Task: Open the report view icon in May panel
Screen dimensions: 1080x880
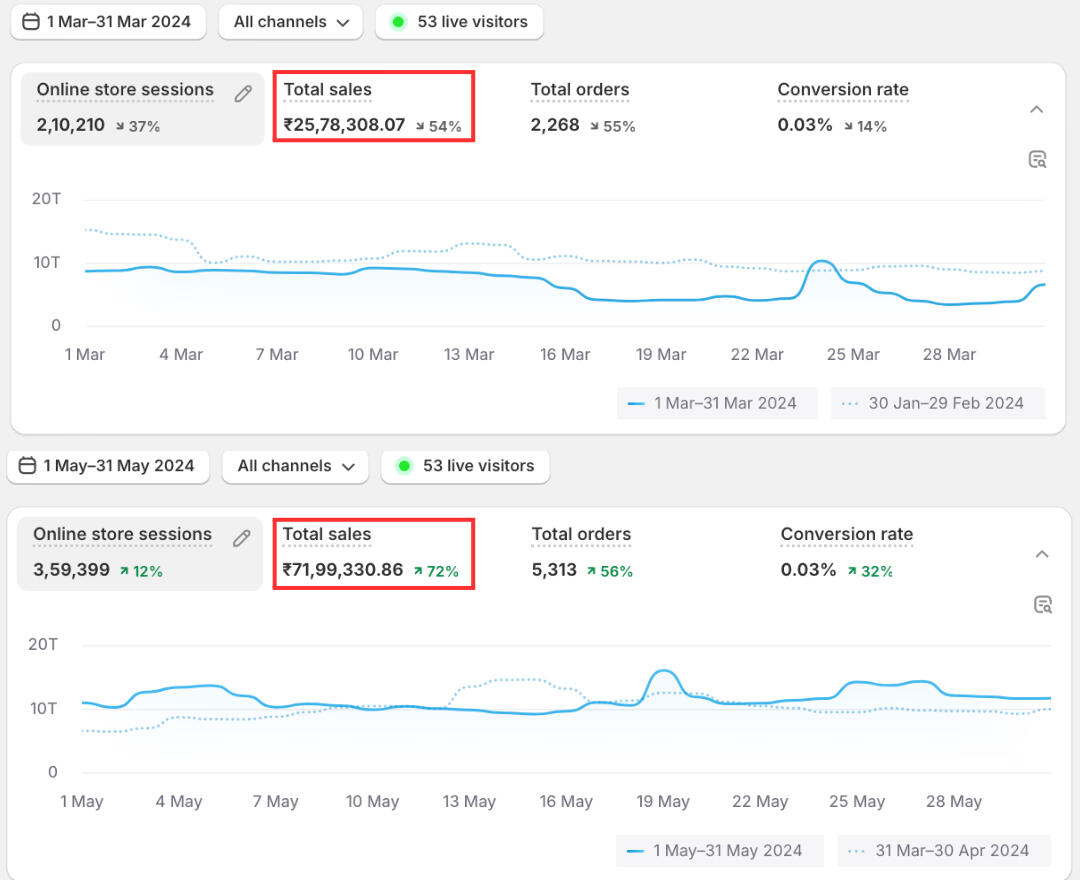Action: 1043,604
